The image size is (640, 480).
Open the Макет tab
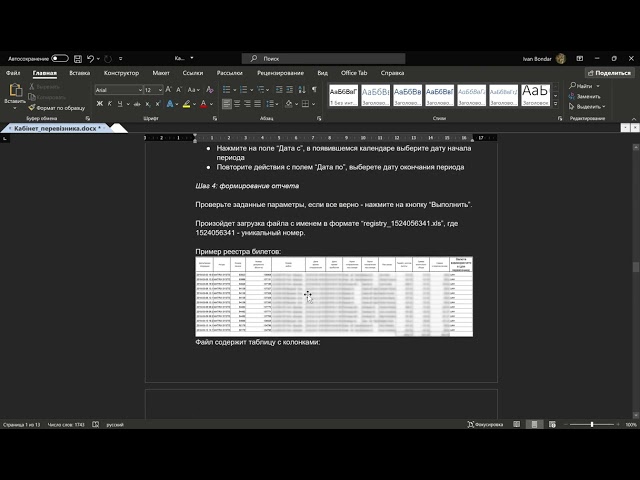161,73
